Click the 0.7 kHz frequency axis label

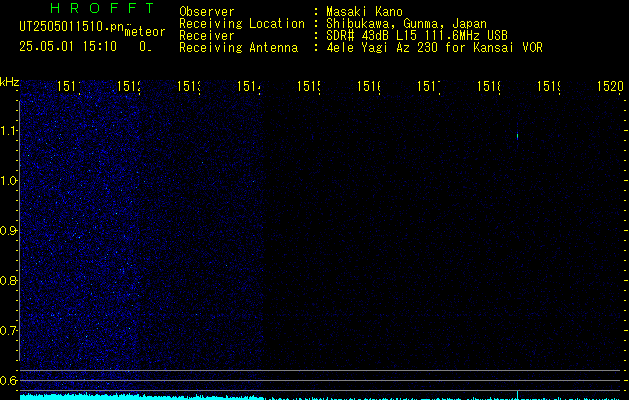(x=8, y=331)
